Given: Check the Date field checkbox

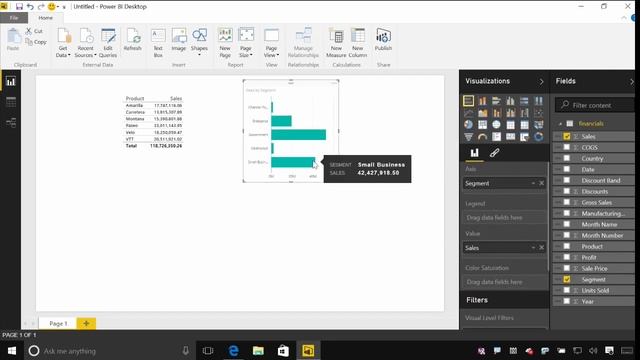Looking at the screenshot, I should (x=567, y=169).
